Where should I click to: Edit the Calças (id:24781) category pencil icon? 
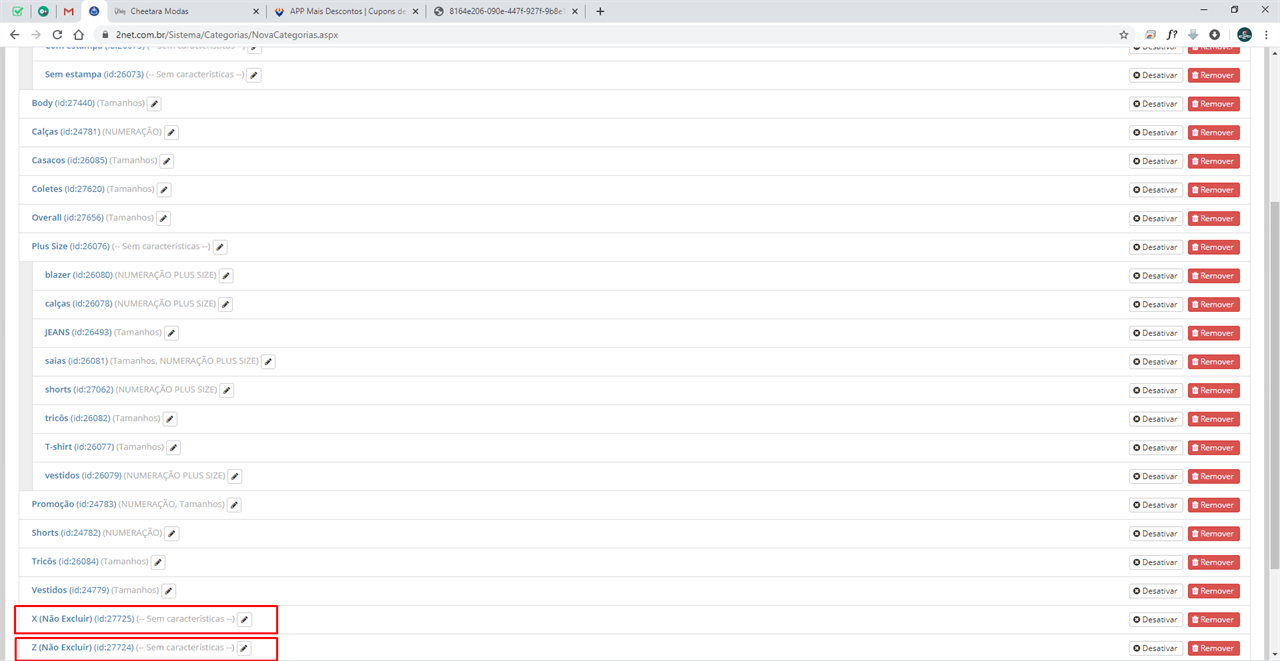coord(171,133)
